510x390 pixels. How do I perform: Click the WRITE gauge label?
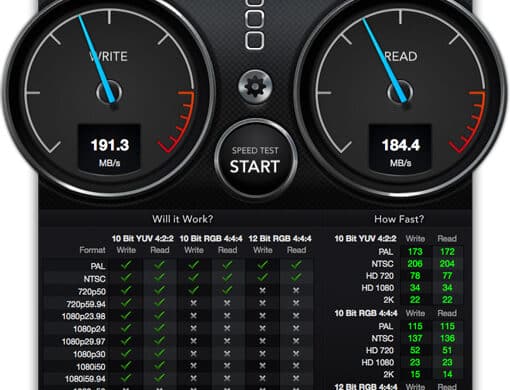[109, 56]
